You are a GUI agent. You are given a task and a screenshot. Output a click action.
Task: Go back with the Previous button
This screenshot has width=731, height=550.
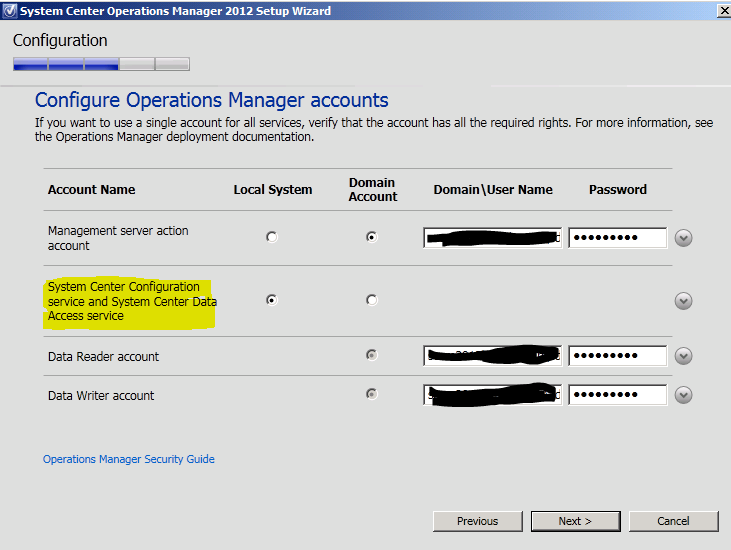coord(478,521)
